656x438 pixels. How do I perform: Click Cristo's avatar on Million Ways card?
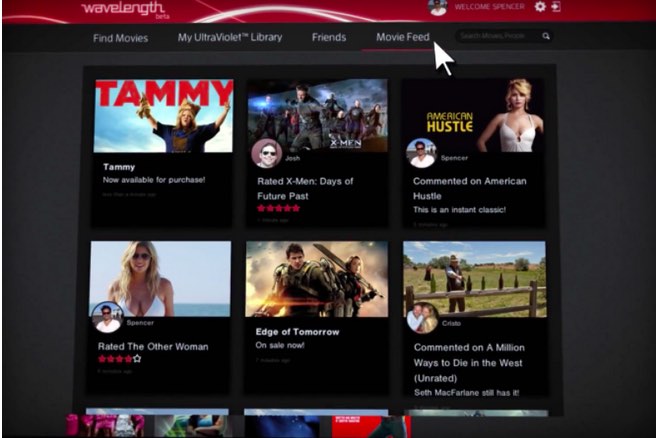pos(422,318)
